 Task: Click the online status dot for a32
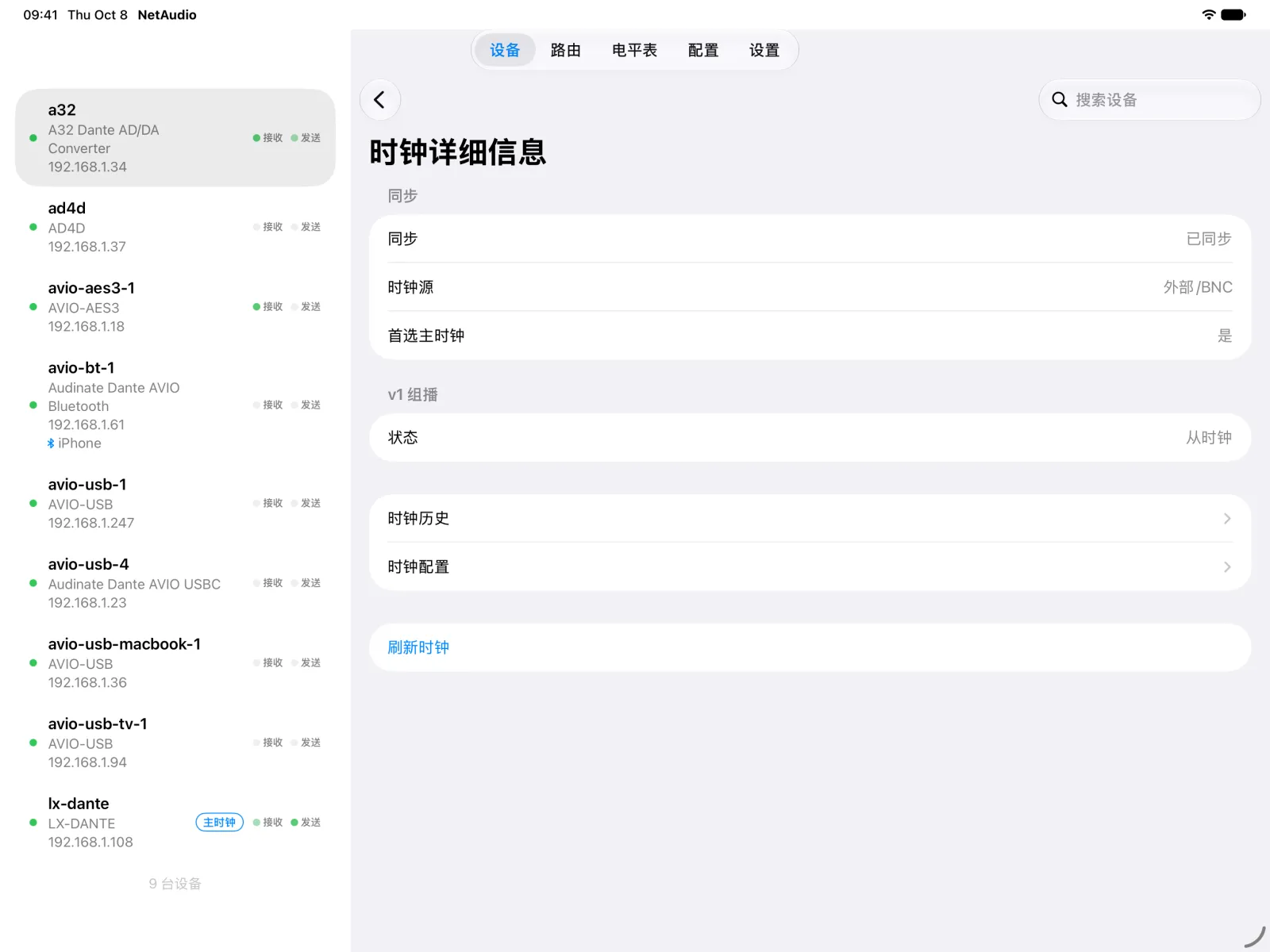[33, 138]
